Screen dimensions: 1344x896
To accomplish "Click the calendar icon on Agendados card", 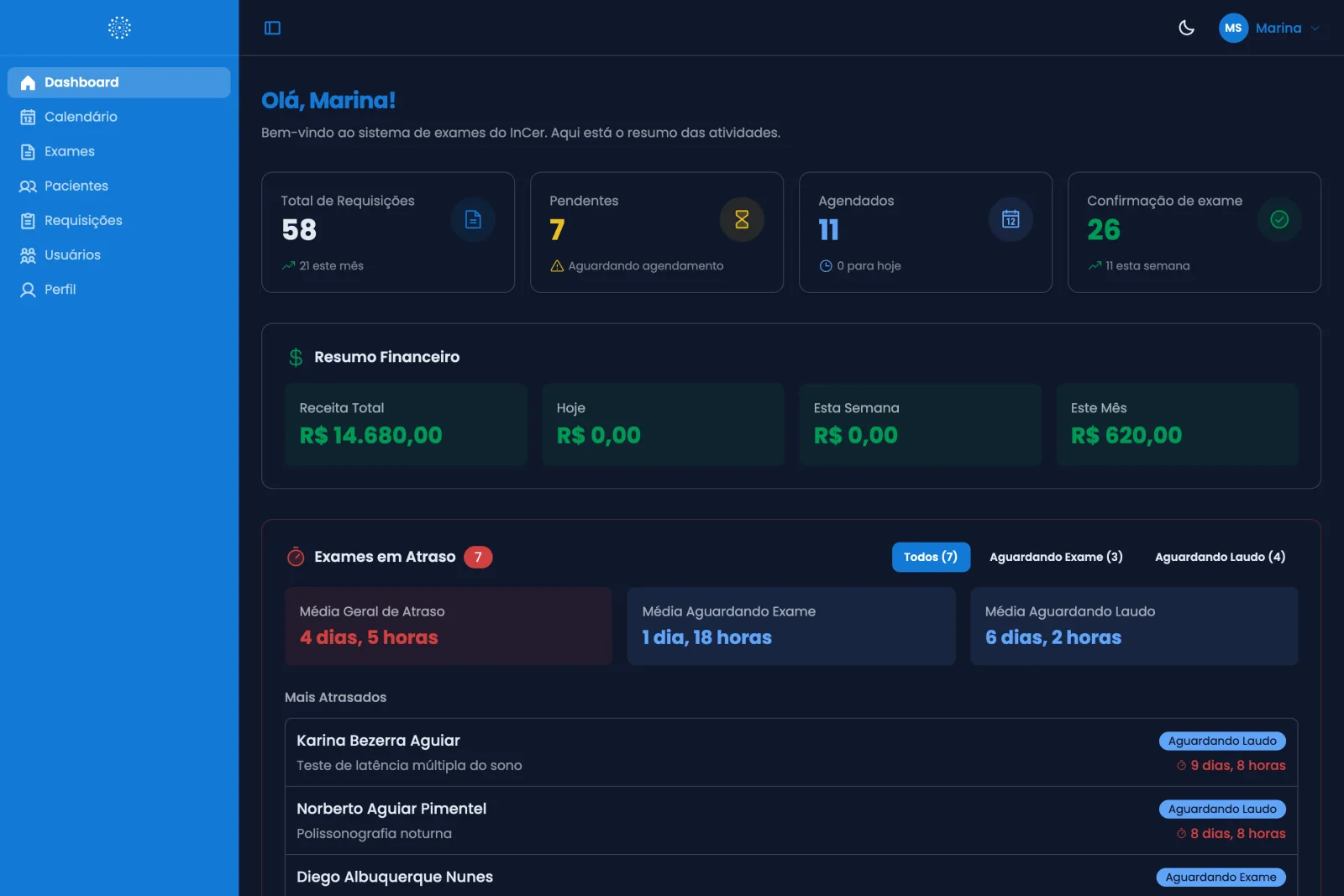I will click(x=1011, y=219).
